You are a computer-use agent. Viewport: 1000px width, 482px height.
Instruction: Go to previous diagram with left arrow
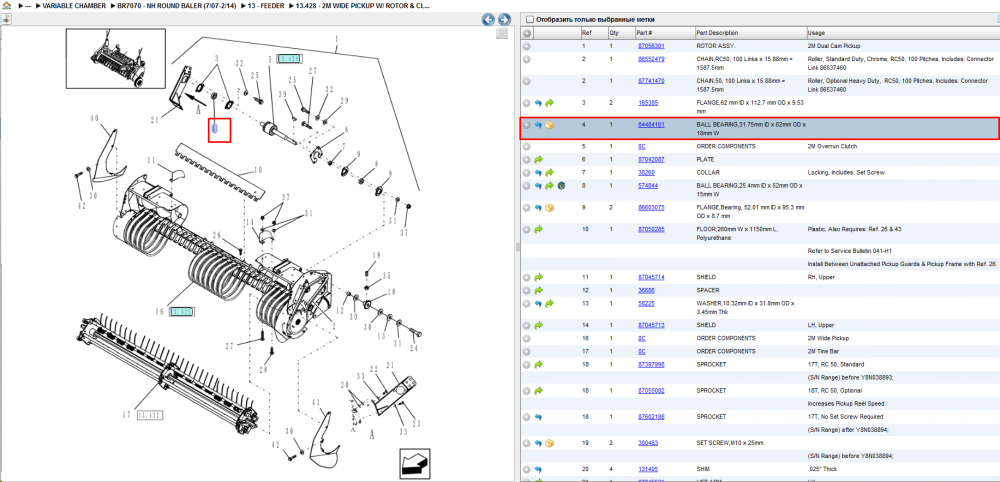(x=489, y=19)
